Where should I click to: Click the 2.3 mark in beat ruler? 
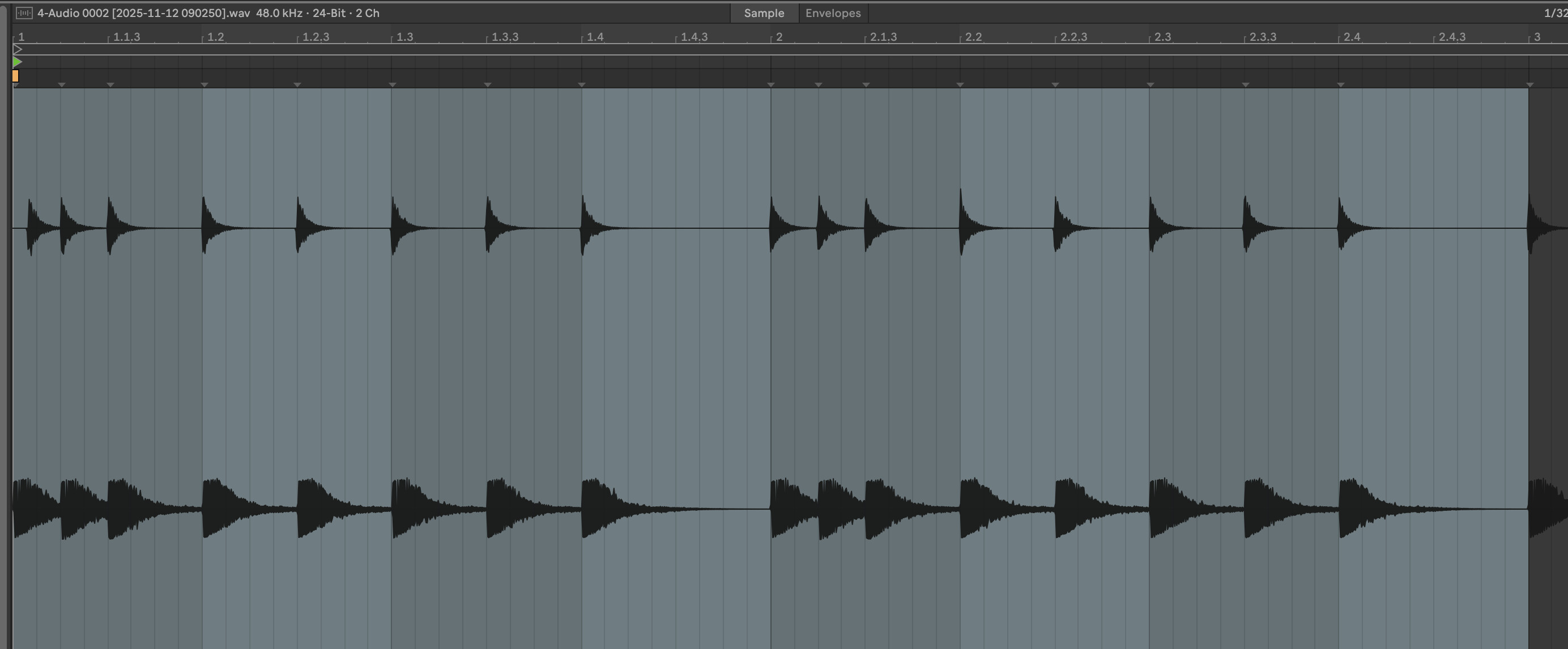1162,37
